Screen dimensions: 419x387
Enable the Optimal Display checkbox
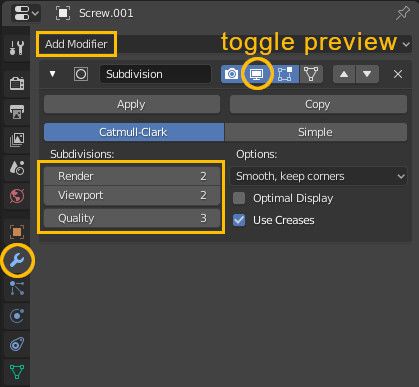[x=239, y=198]
